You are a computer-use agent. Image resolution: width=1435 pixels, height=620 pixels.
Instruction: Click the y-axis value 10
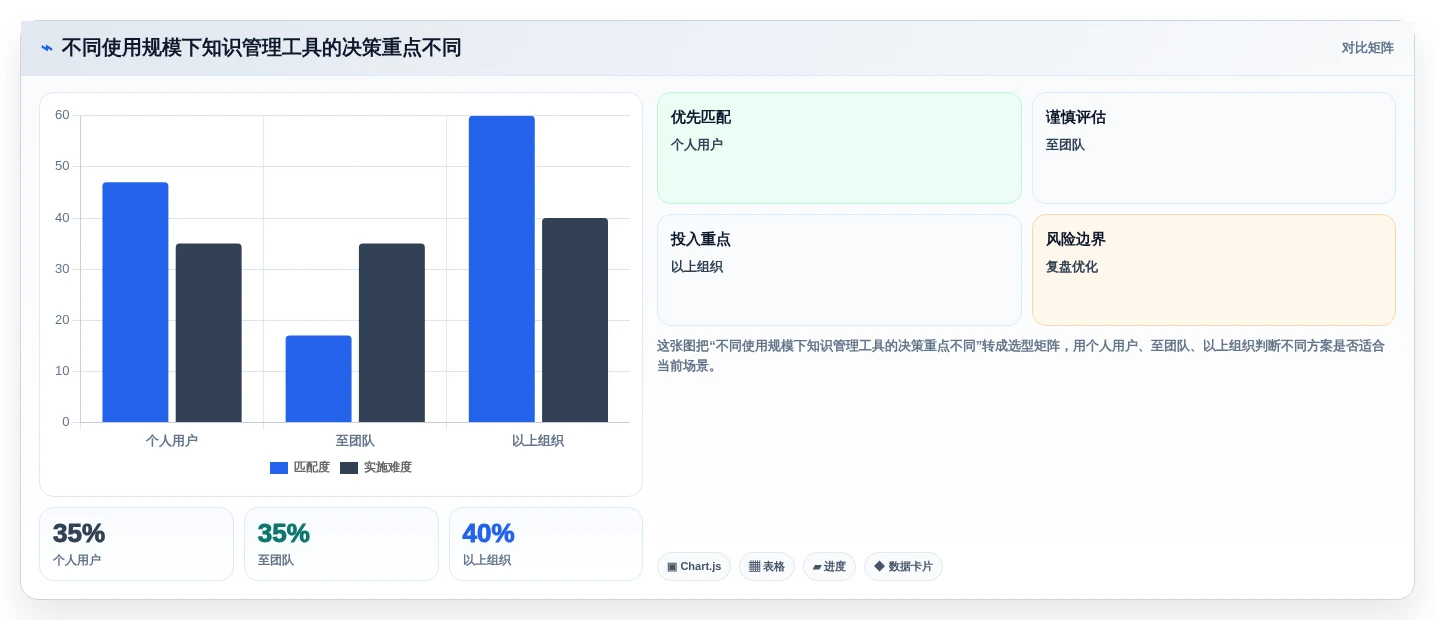62,371
